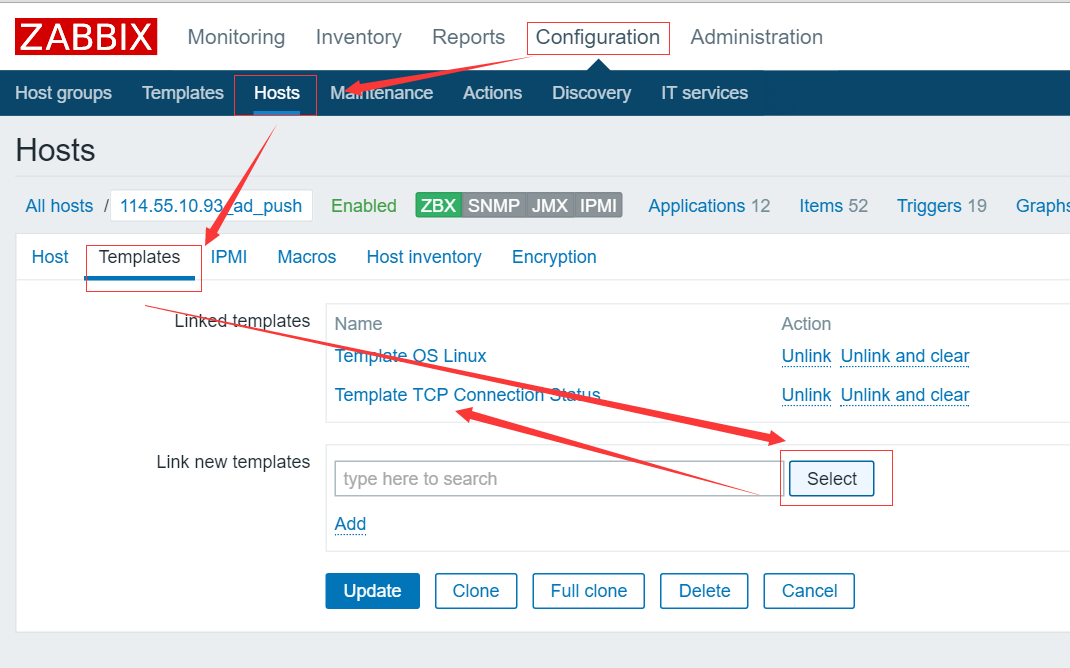The height and width of the screenshot is (668, 1070).
Task: Switch to the Host inventory tab
Action: (x=424, y=257)
